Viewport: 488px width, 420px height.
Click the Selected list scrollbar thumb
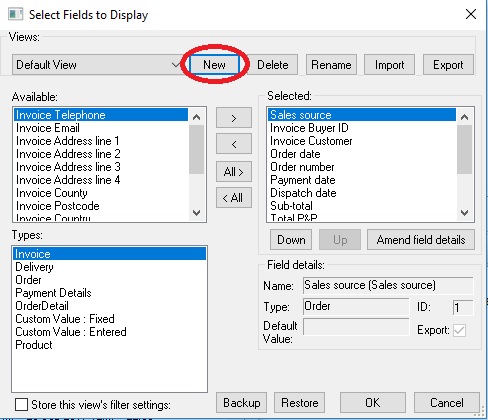point(464,149)
